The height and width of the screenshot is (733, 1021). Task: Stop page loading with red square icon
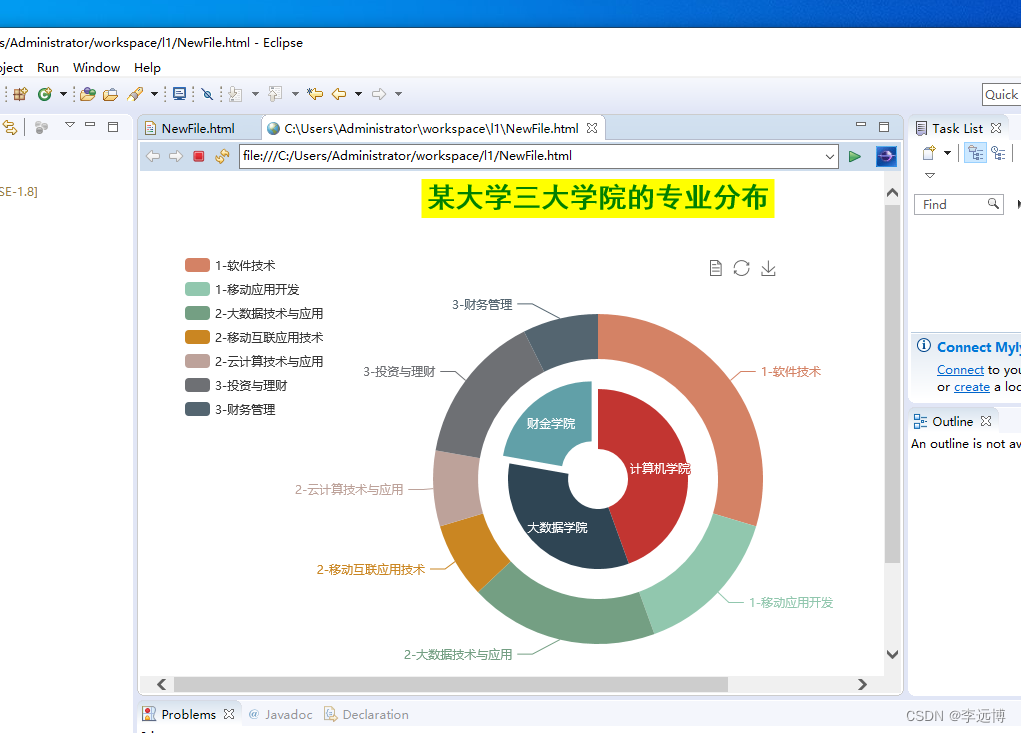tap(198, 156)
